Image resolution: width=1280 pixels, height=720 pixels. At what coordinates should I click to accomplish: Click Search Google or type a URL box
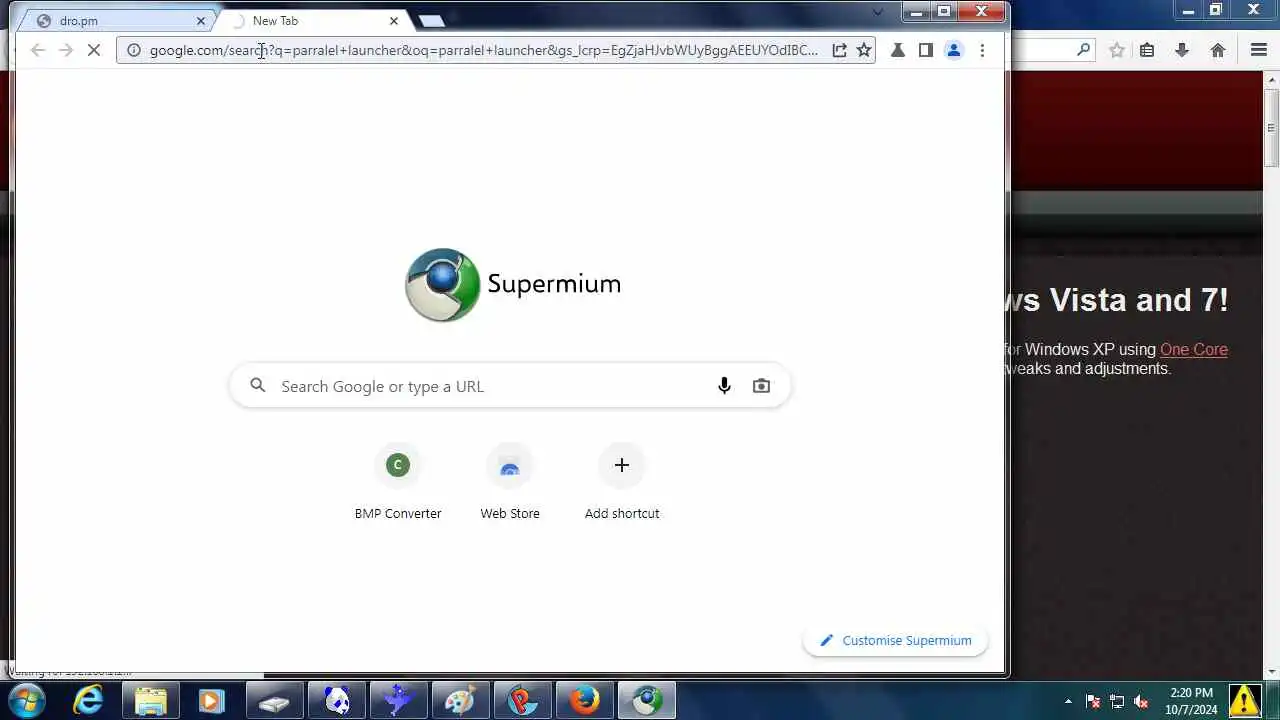click(510, 386)
